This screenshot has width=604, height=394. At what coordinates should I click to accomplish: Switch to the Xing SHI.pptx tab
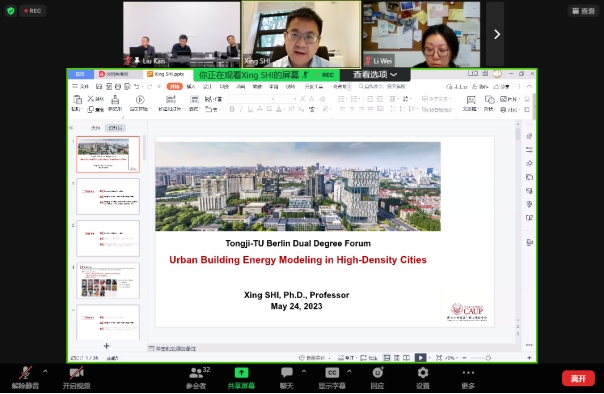pyautogui.click(x=166, y=74)
